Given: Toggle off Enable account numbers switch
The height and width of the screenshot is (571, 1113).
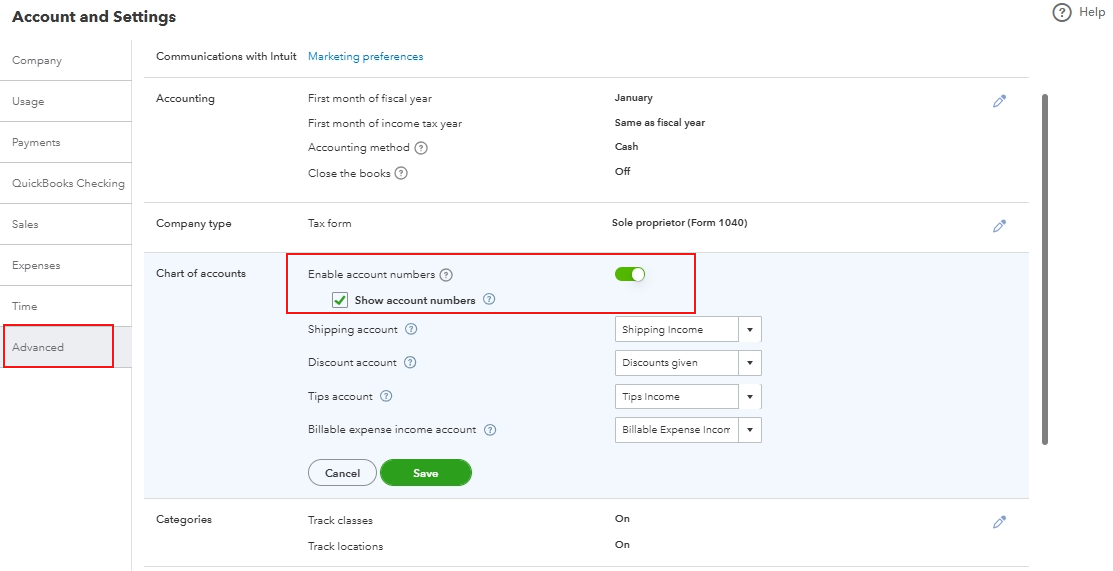Looking at the screenshot, I should point(630,274).
